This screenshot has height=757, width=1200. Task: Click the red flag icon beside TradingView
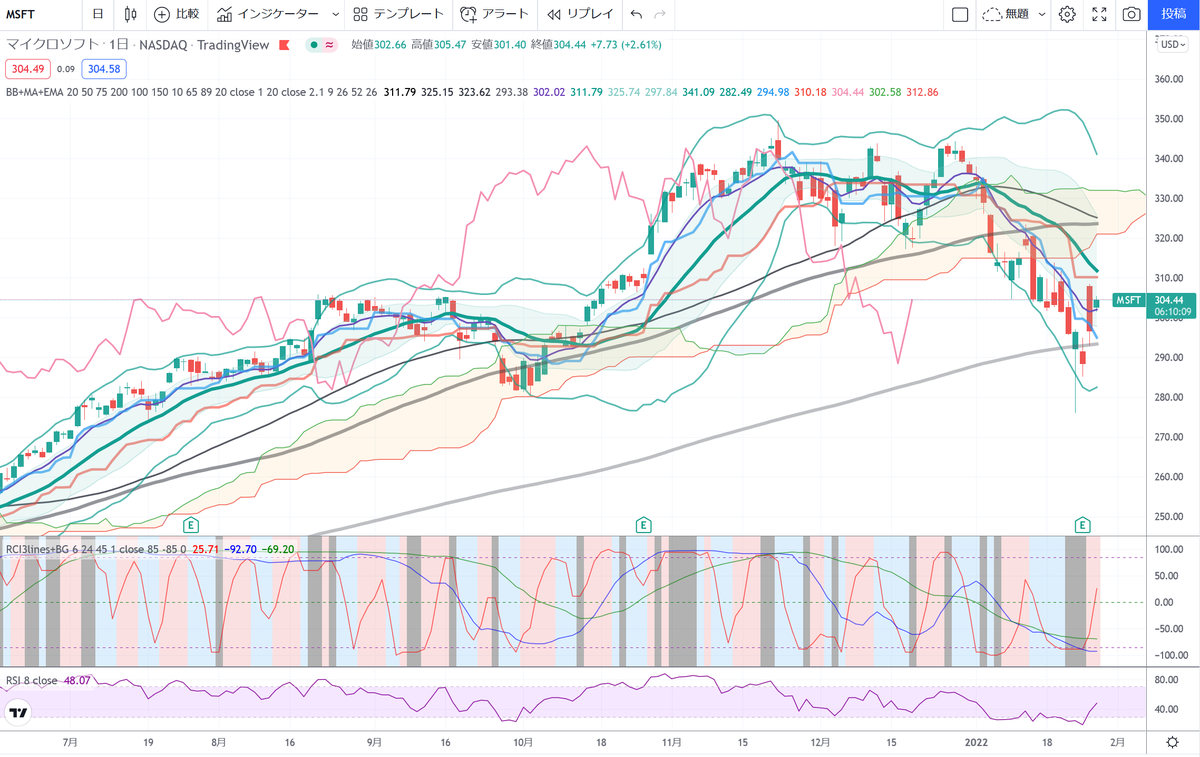285,45
